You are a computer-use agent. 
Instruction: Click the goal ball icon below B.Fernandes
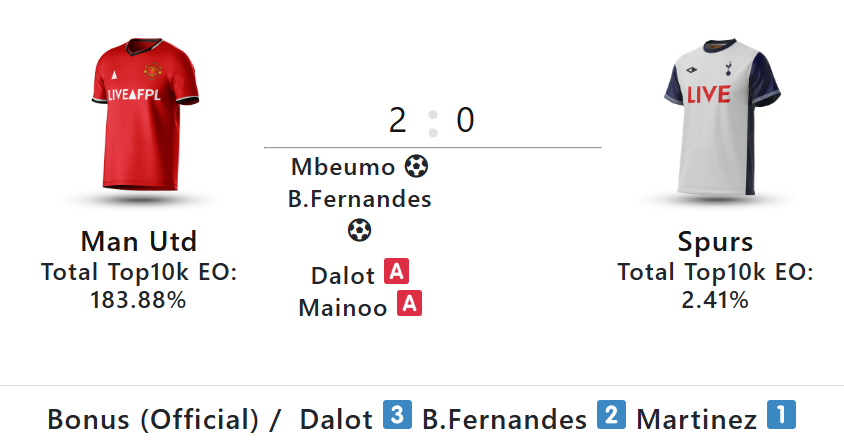(359, 231)
